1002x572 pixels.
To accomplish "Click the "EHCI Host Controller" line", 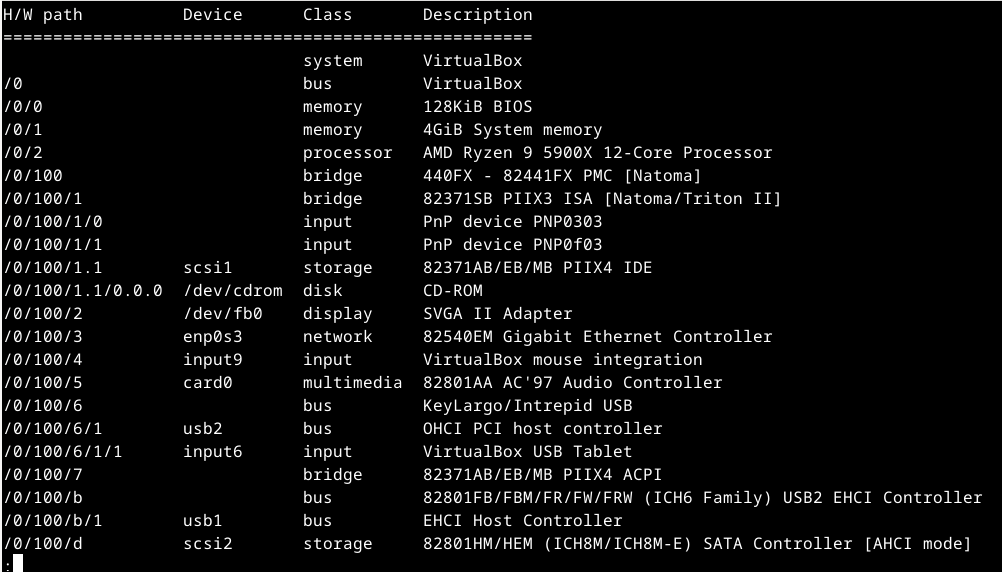I will pos(522,521).
